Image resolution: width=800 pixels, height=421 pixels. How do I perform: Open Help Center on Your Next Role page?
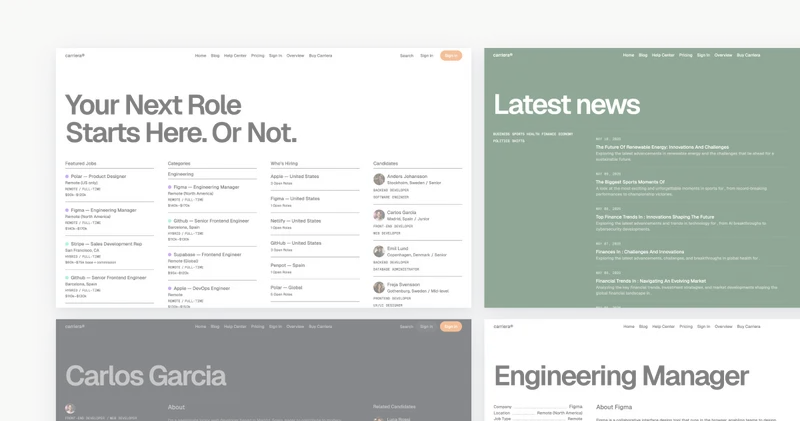point(235,56)
